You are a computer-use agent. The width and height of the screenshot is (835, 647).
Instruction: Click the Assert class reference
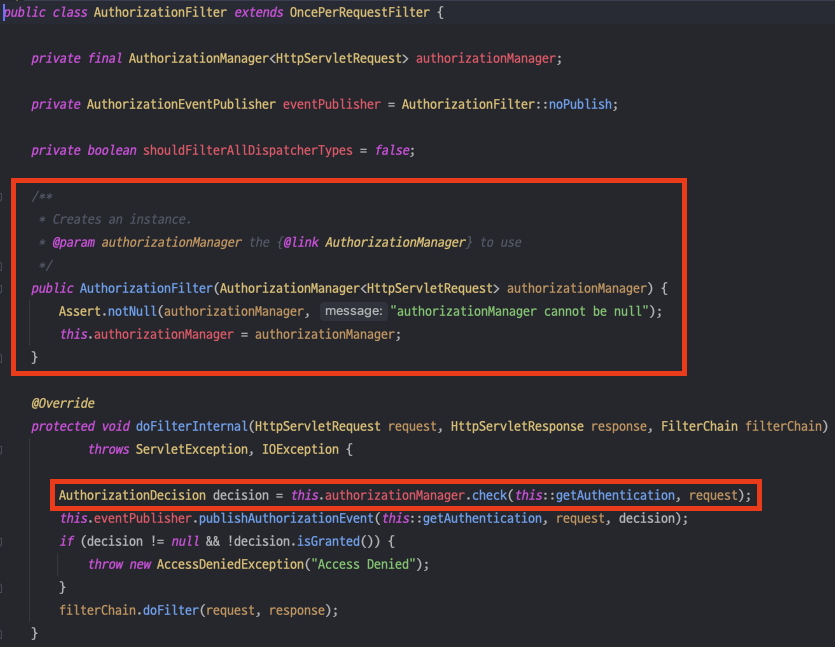pos(80,311)
